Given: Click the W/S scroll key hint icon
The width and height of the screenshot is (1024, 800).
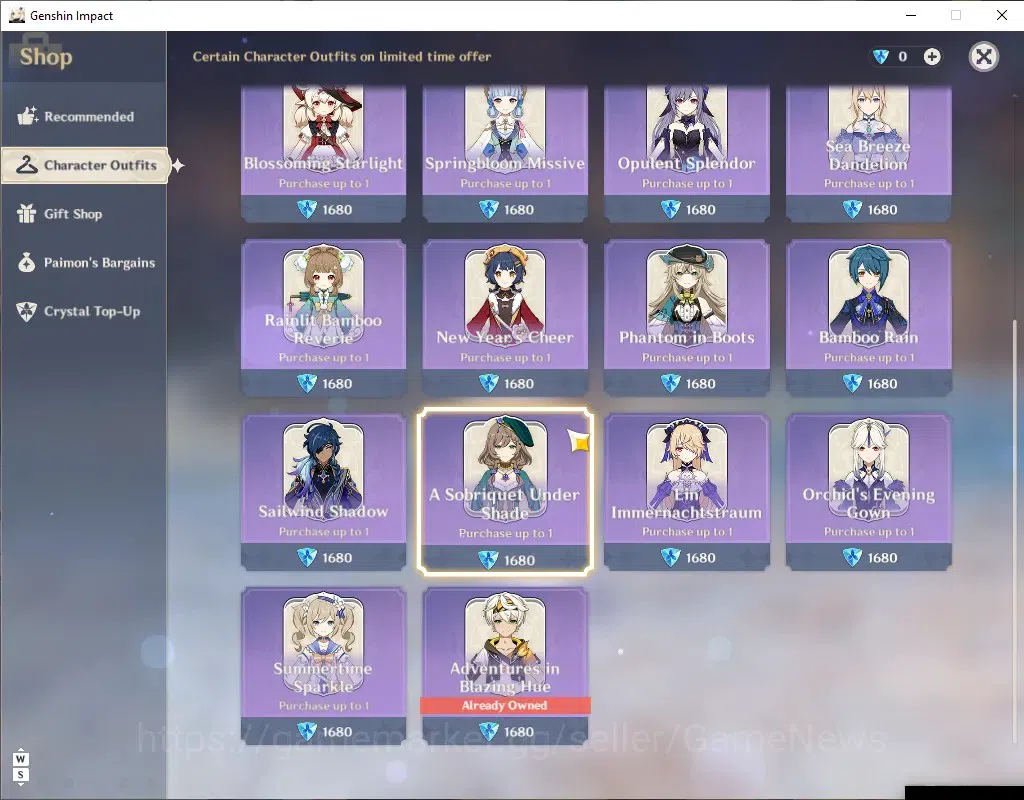Looking at the screenshot, I should 21,767.
